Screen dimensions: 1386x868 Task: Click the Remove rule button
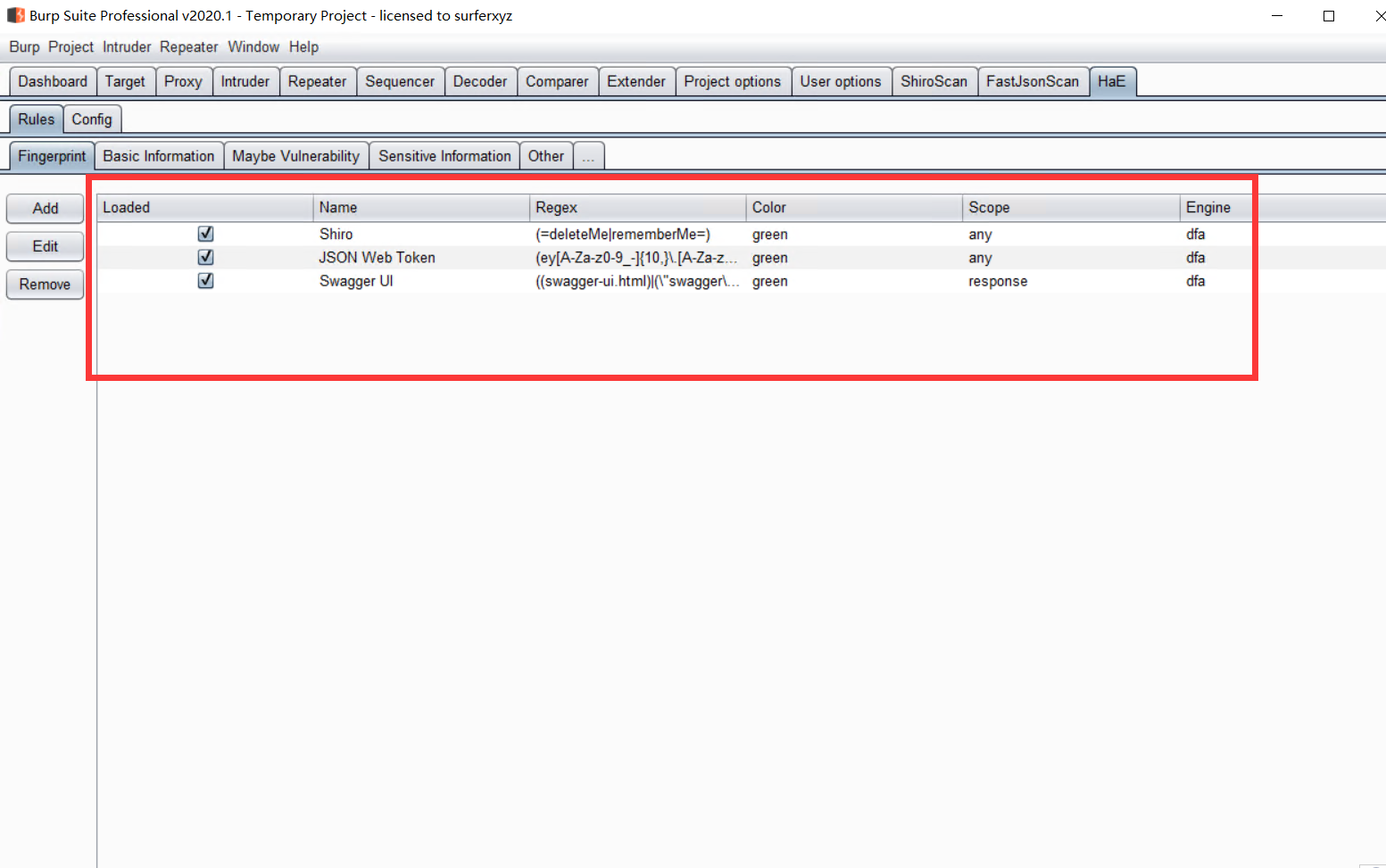point(46,285)
